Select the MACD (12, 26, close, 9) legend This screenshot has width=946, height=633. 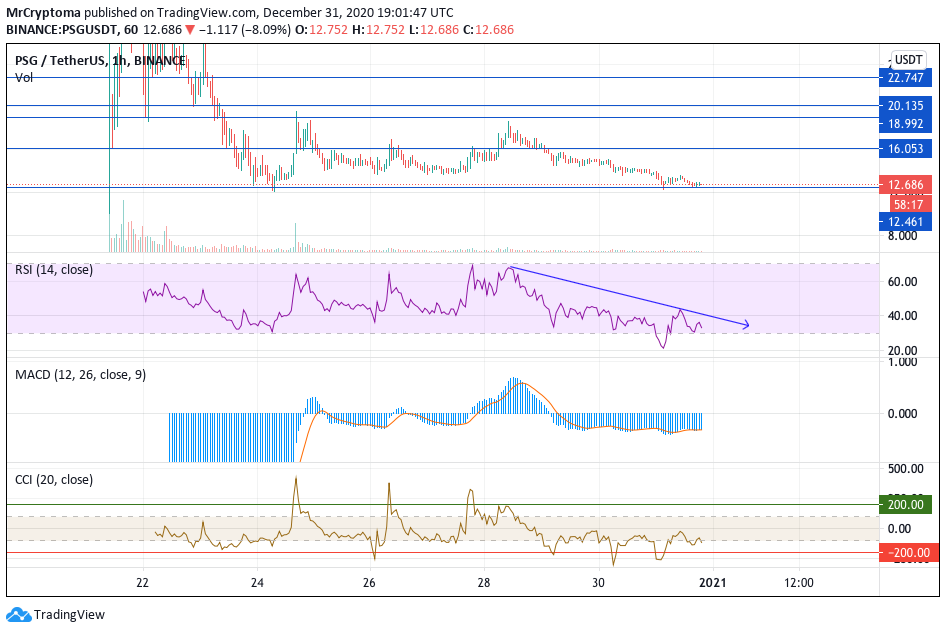(80, 375)
